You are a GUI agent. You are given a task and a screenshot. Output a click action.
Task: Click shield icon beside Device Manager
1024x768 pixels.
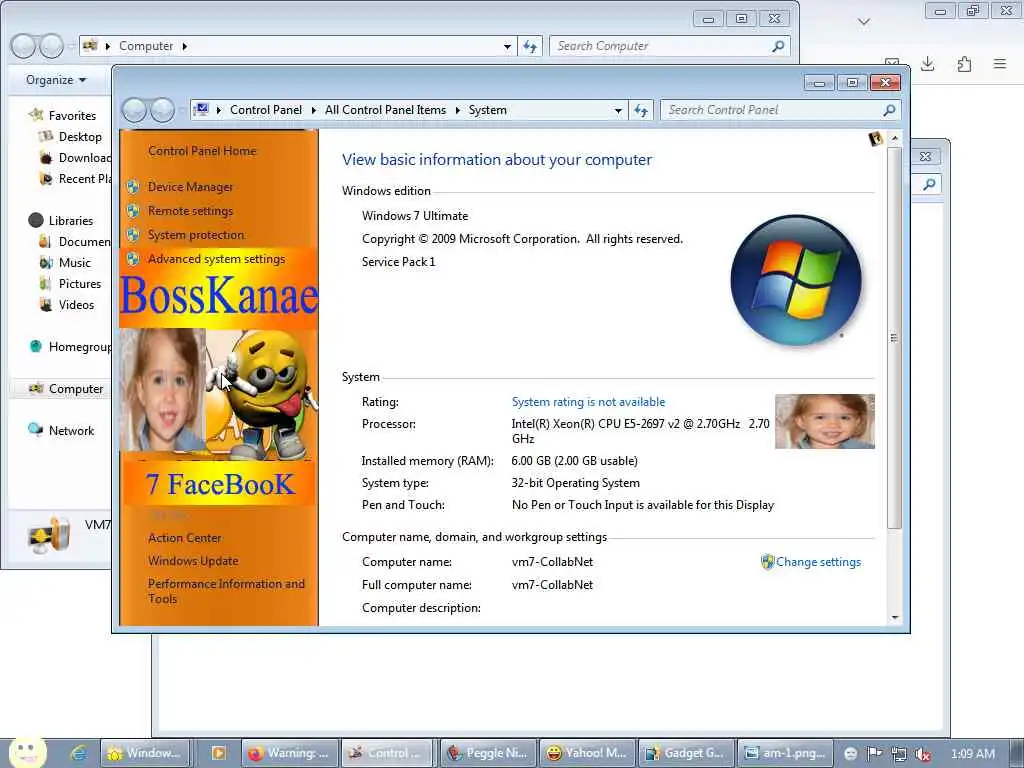click(133, 187)
